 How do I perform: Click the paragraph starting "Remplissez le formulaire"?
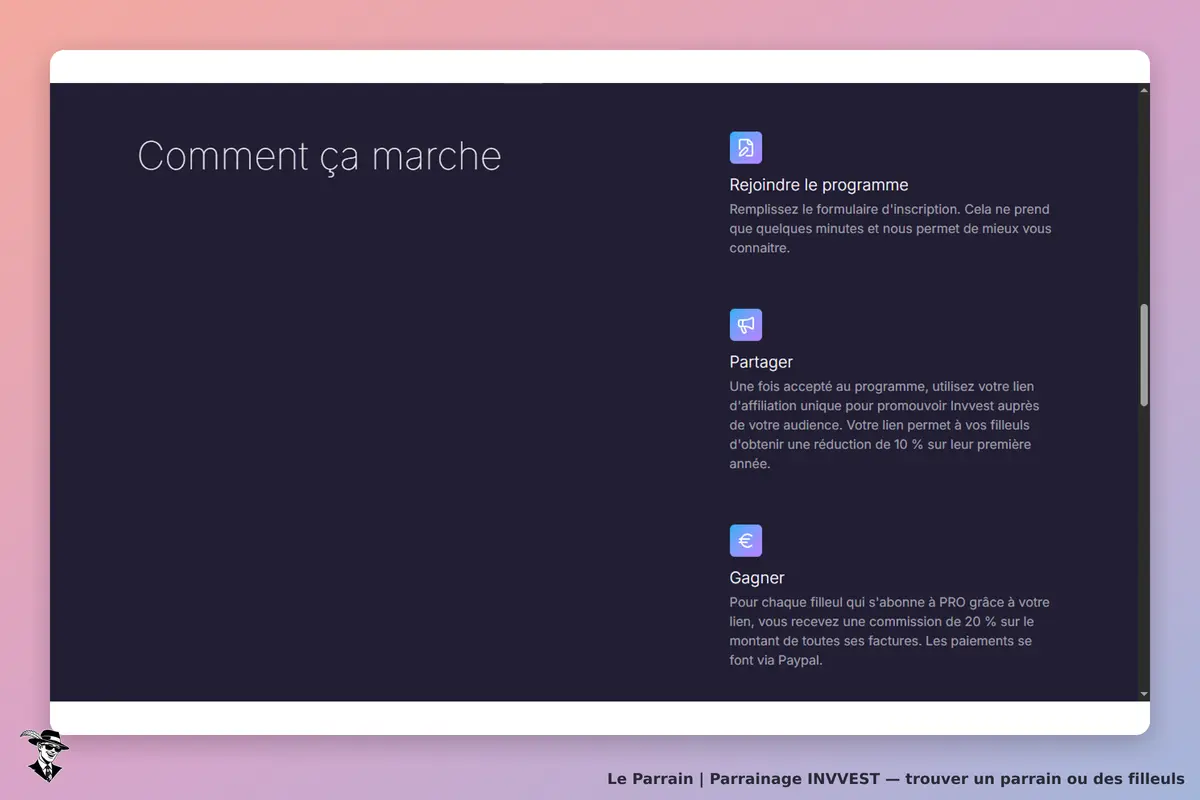(891, 229)
